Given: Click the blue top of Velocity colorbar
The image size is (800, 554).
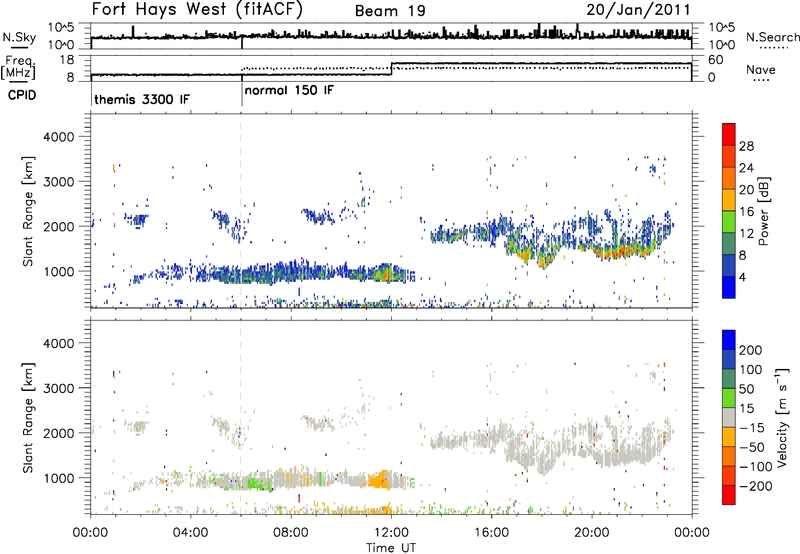Looking at the screenshot, I should pos(729,339).
